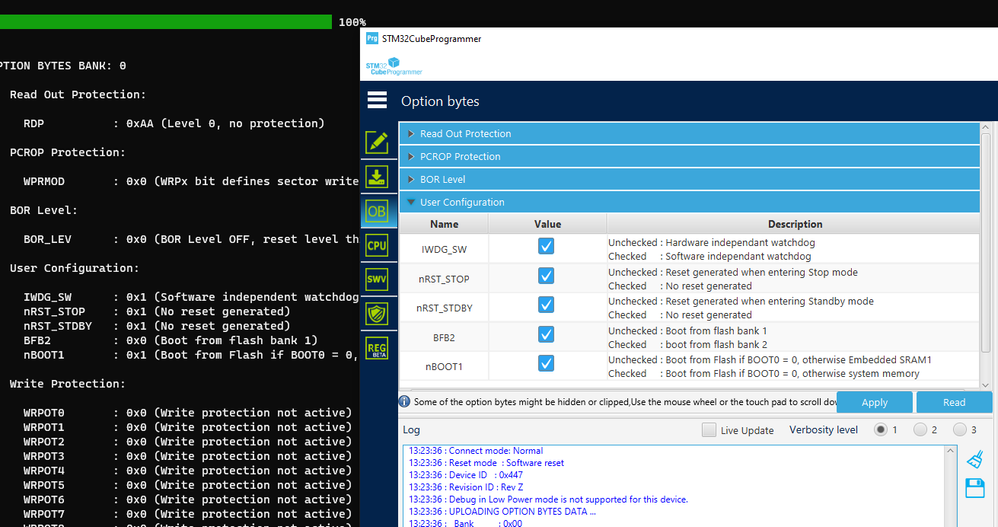Enable the Live Update checkbox
998x527 pixels.
click(709, 430)
